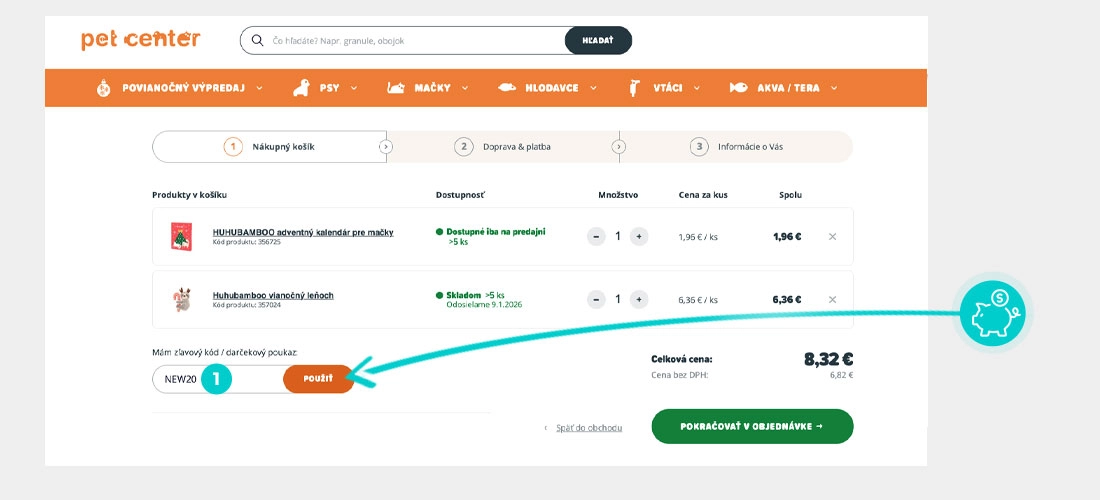This screenshot has width=1100, height=500.
Task: Click the search magnifier icon
Action: tap(258, 41)
